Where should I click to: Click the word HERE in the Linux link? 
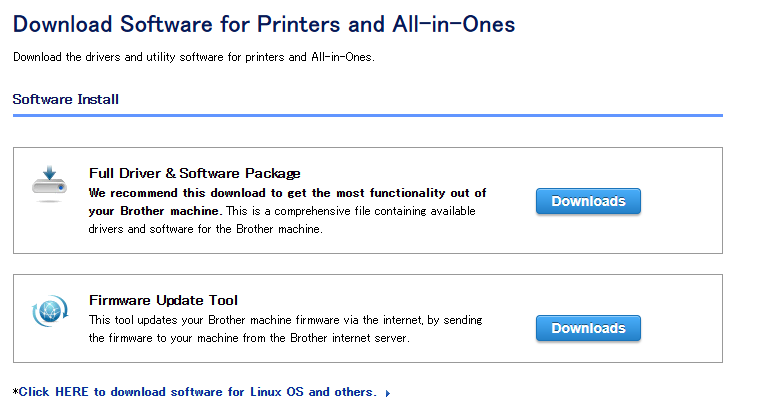pyautogui.click(x=73, y=392)
